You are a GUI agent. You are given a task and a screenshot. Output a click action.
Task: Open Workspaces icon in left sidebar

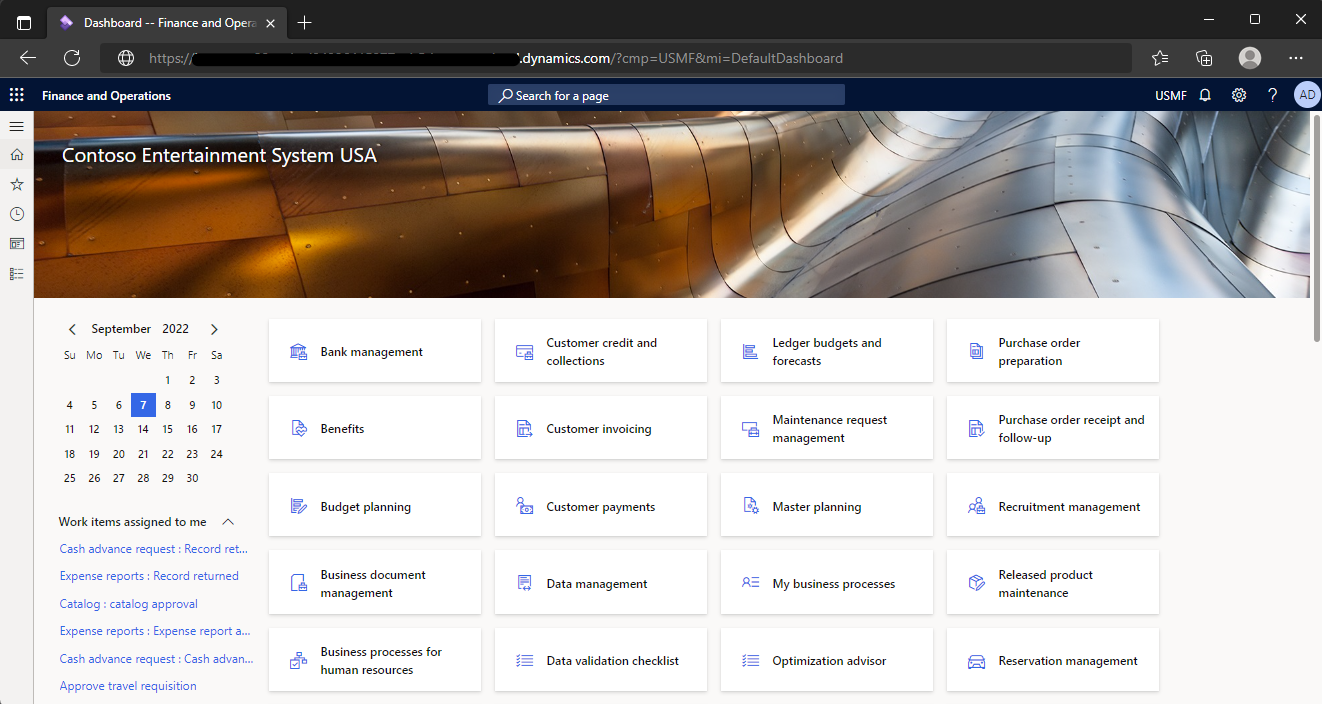coord(16,243)
